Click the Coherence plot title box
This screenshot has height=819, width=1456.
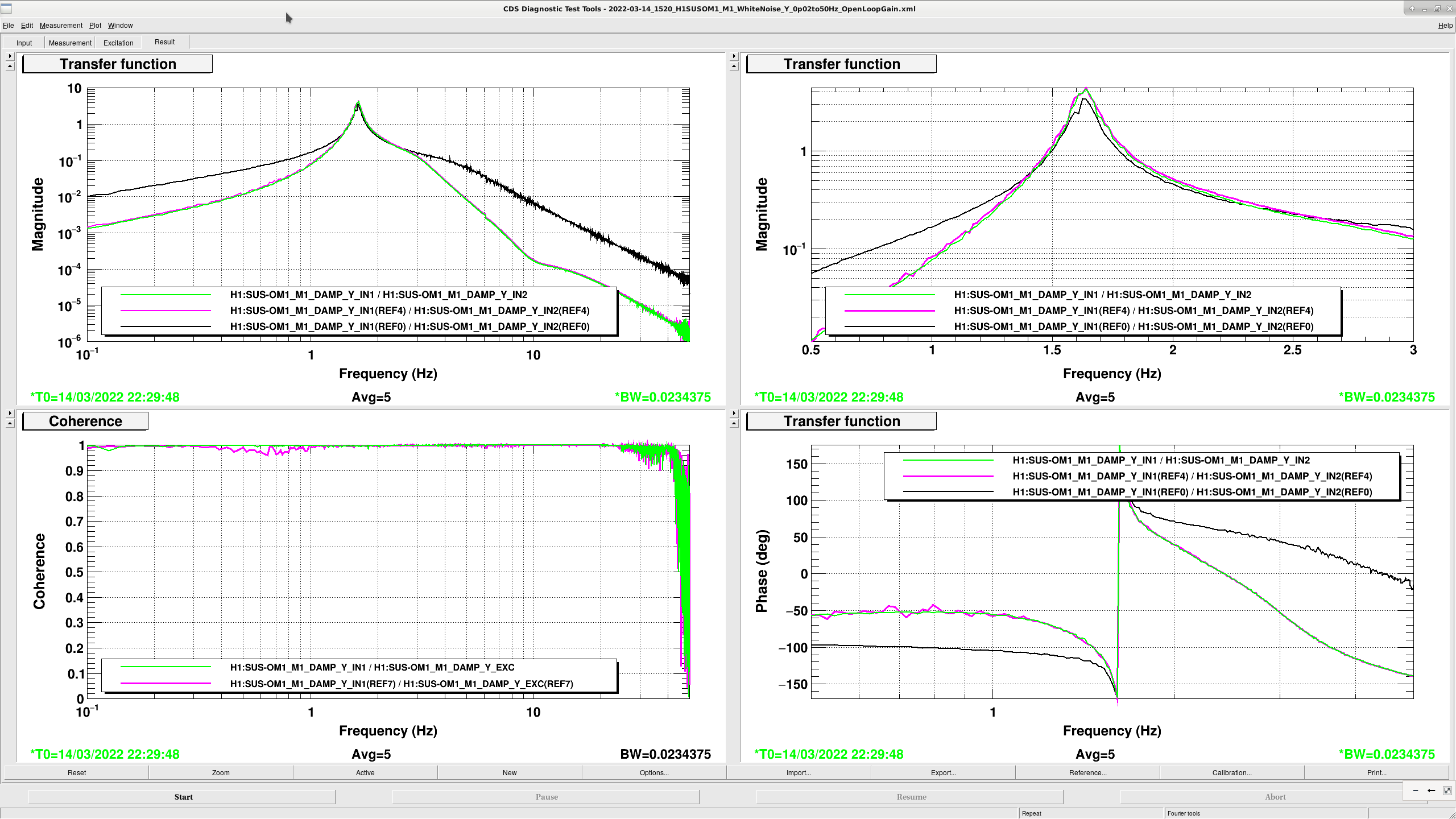(x=85, y=421)
